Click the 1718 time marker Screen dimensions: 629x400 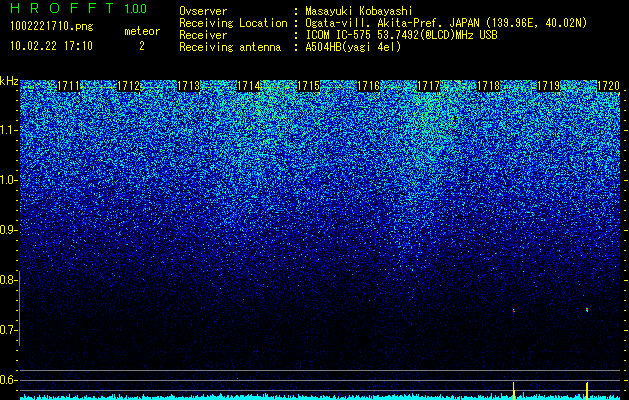(x=489, y=86)
